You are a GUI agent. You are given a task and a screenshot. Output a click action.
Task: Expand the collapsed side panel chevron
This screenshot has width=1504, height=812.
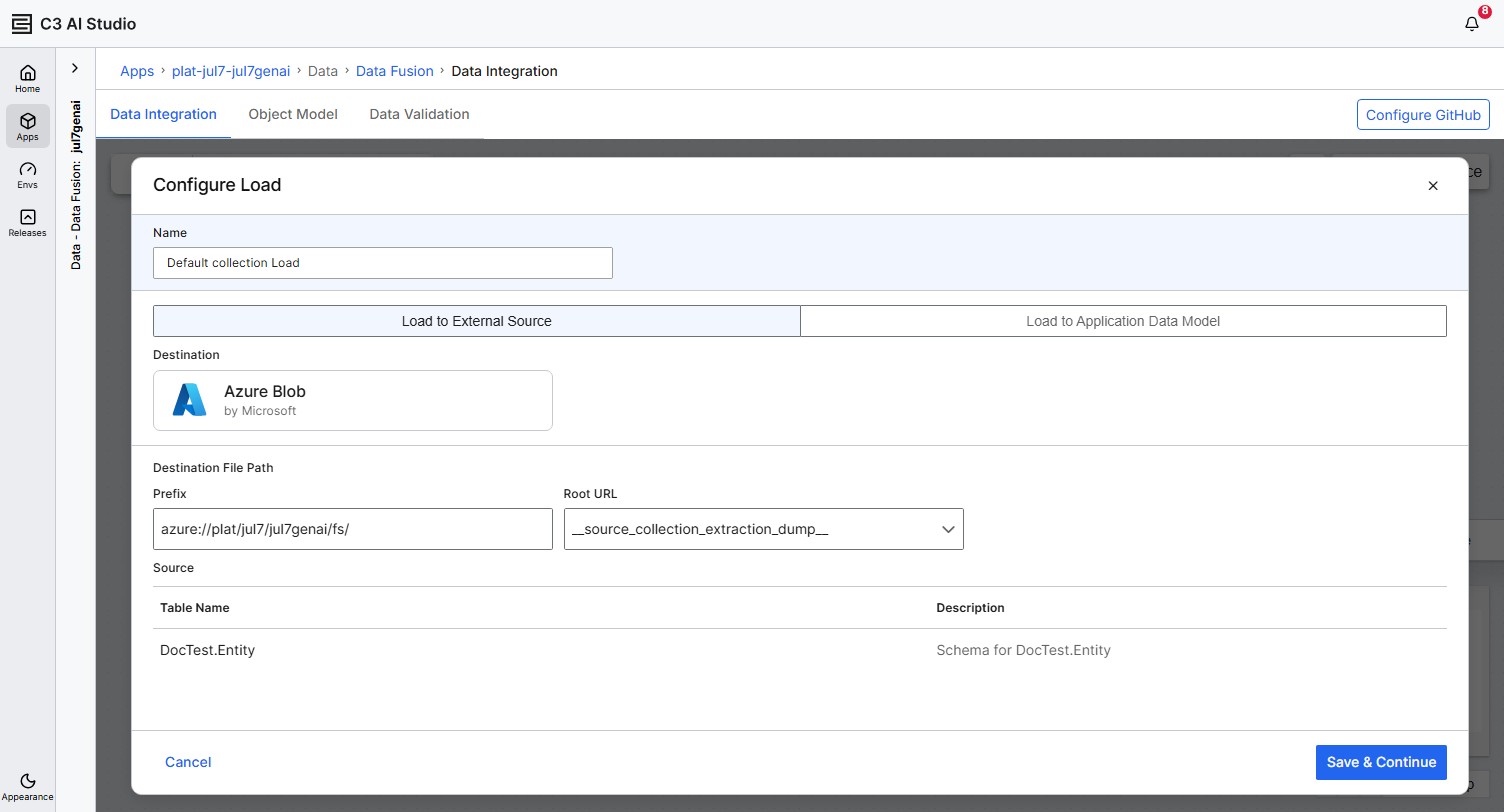click(x=75, y=69)
